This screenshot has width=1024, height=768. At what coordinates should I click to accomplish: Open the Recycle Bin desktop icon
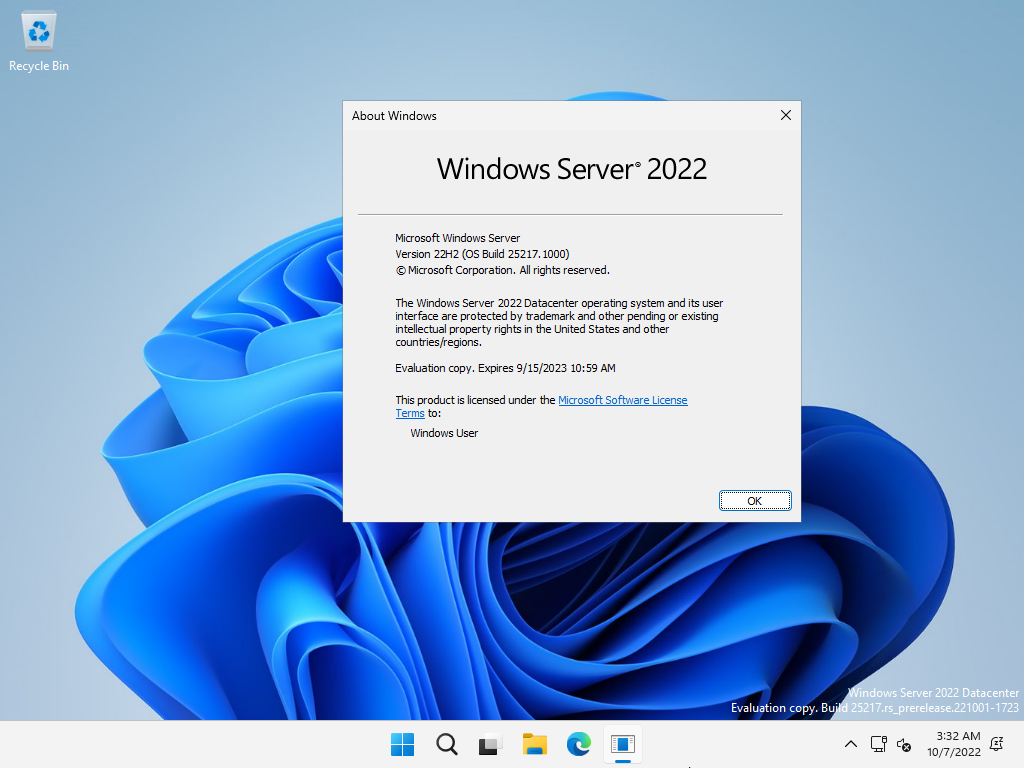(x=39, y=41)
